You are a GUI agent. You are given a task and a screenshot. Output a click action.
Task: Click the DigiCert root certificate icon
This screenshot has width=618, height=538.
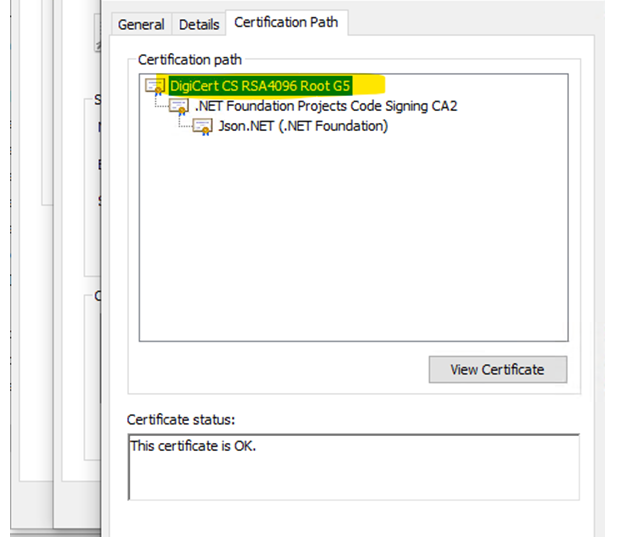pos(155,86)
